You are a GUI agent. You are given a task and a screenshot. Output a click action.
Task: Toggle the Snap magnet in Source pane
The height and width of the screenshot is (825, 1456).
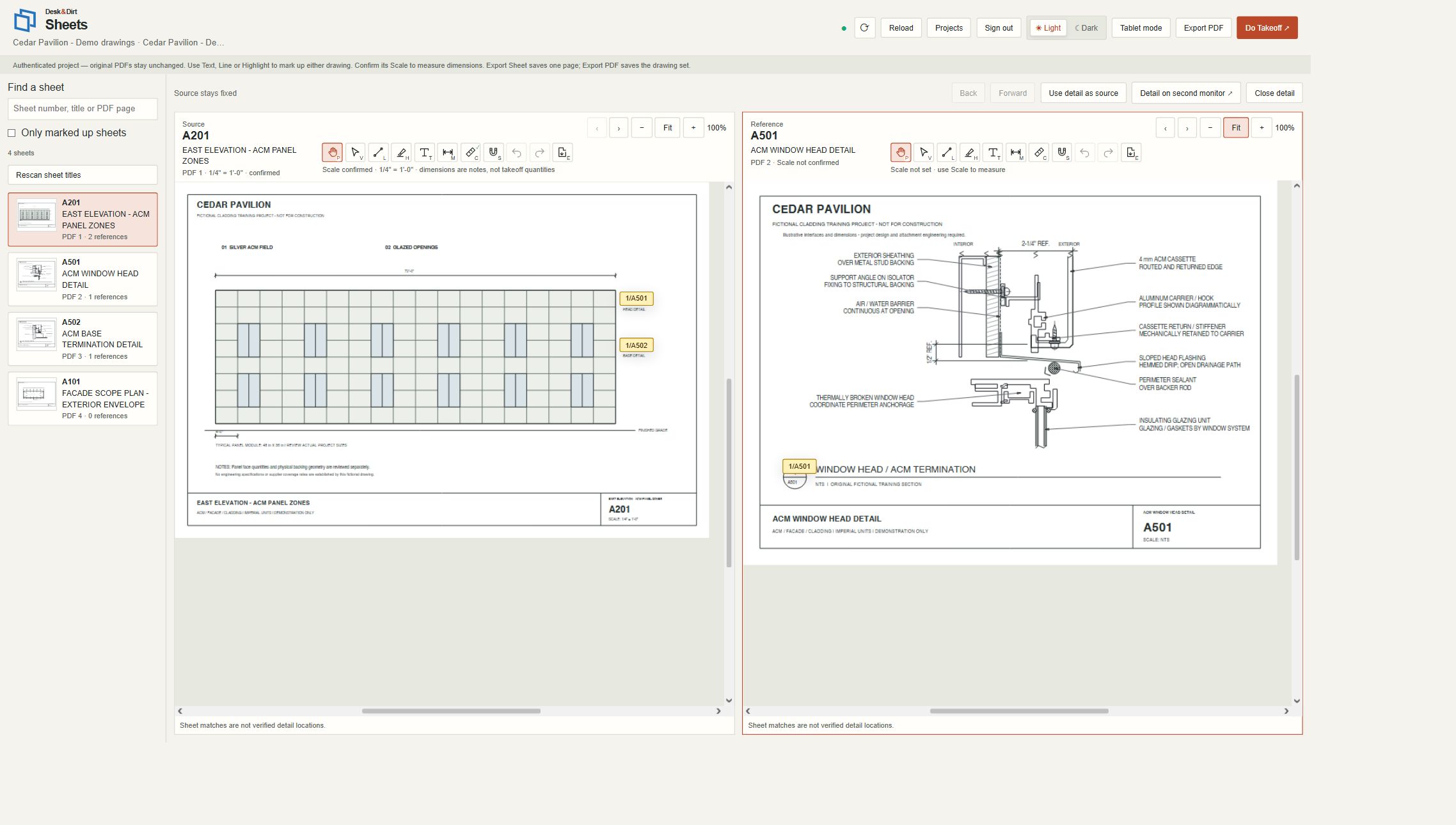pos(493,152)
